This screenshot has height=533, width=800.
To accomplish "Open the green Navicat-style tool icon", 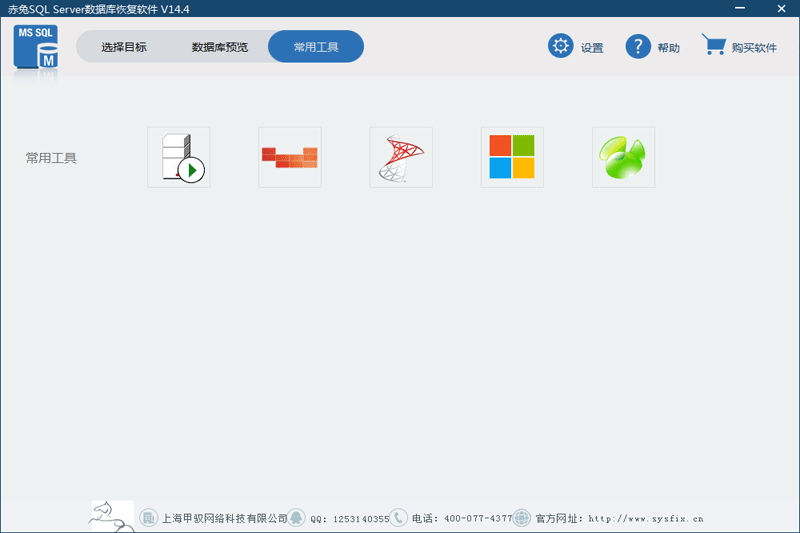I will 623,157.
